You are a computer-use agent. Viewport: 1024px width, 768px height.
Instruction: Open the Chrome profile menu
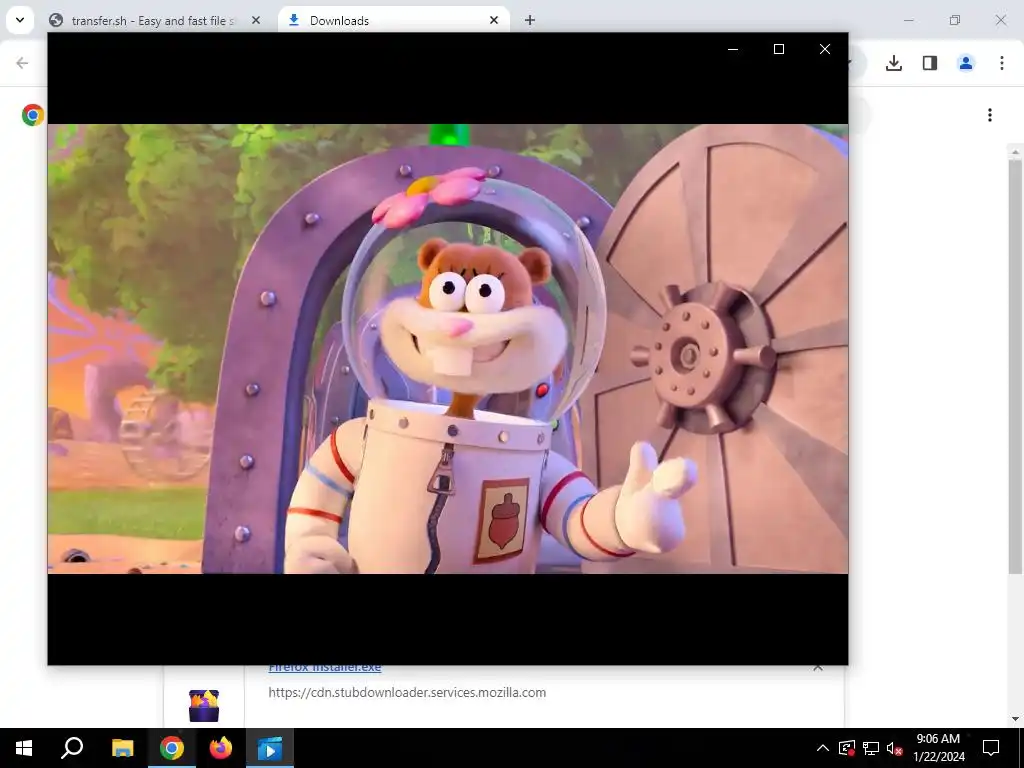pos(966,63)
